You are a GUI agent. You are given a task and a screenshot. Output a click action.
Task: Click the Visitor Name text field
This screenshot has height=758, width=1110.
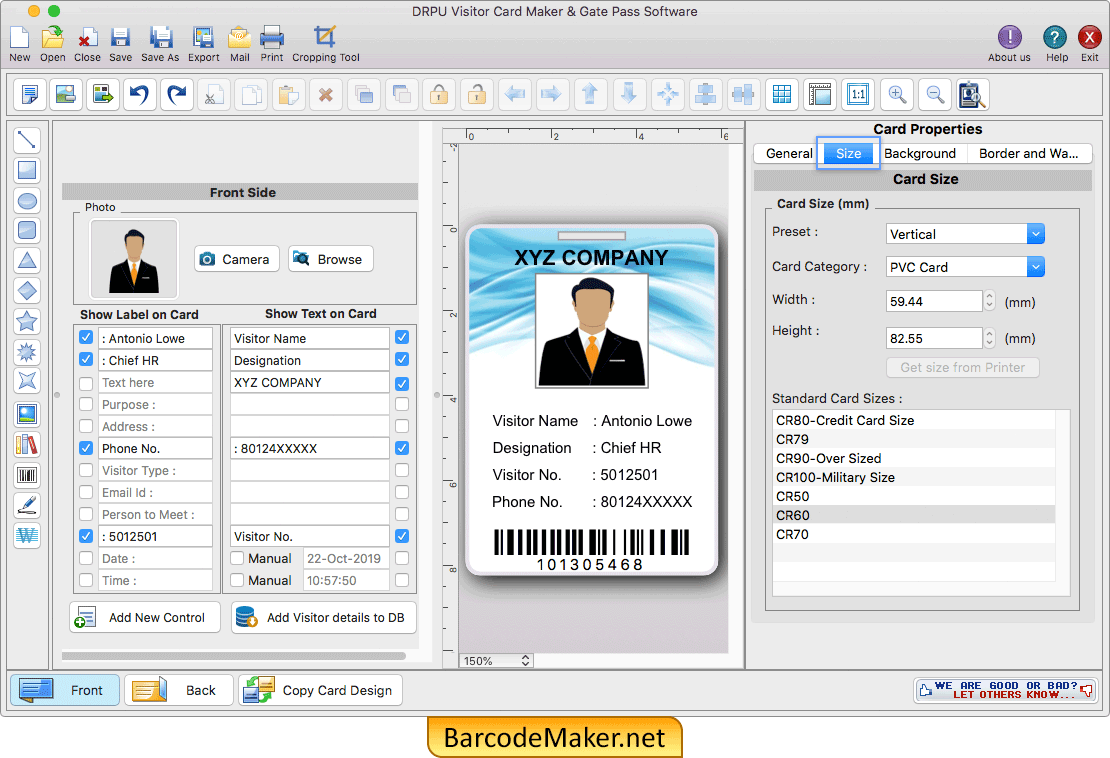point(309,338)
